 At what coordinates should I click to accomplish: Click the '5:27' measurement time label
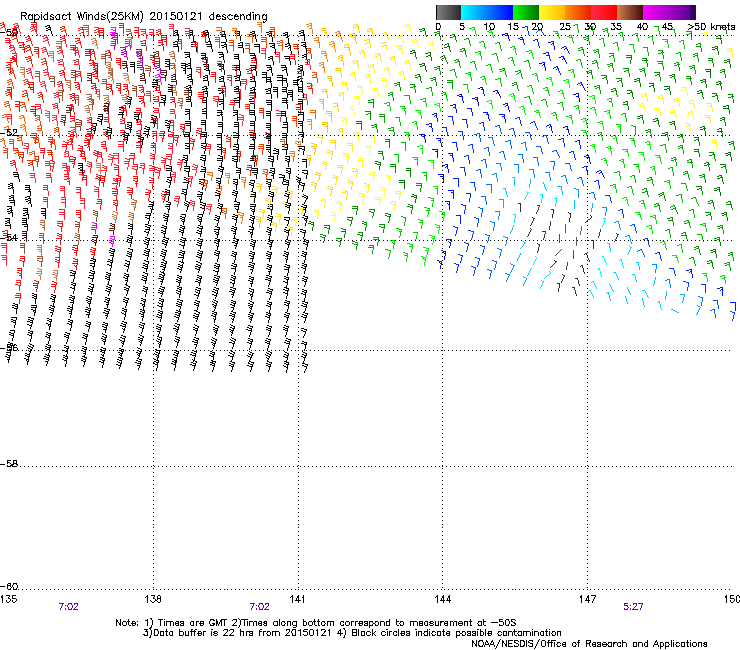pos(633,607)
